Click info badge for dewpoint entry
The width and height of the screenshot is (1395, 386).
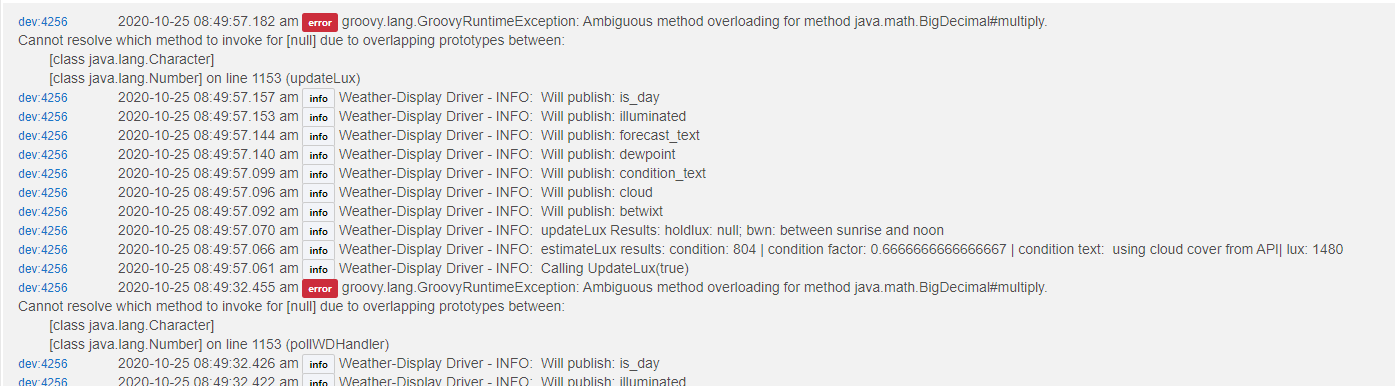pyautogui.click(x=319, y=155)
